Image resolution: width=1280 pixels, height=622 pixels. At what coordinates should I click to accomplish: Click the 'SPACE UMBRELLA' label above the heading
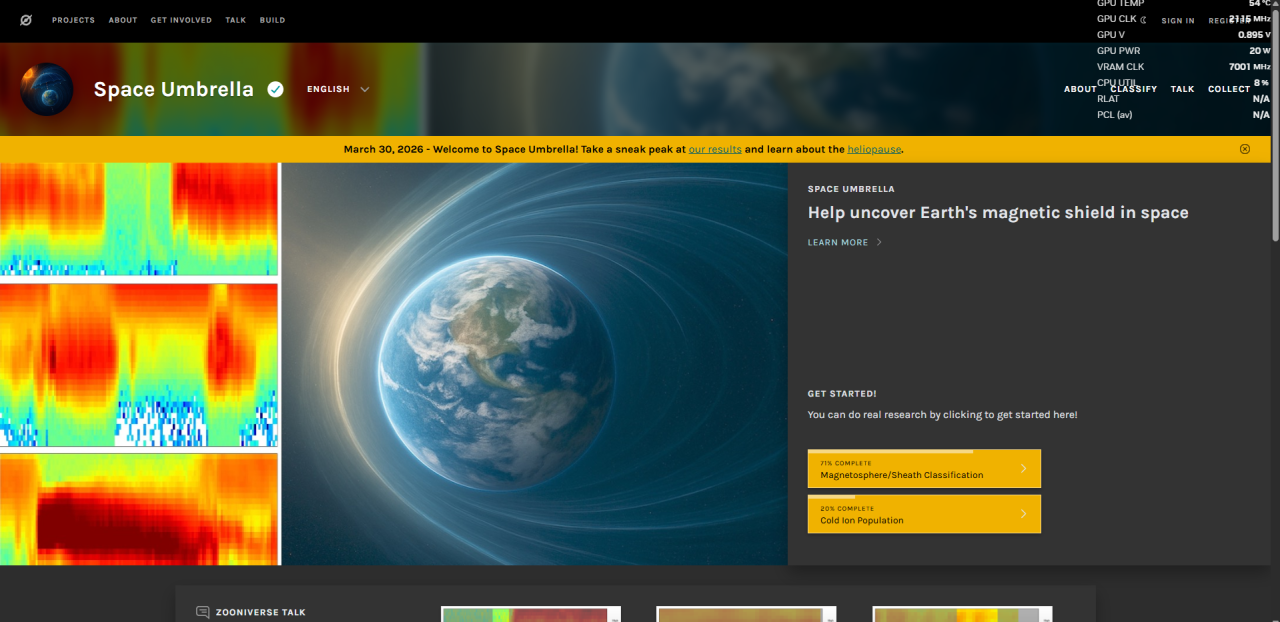851,189
